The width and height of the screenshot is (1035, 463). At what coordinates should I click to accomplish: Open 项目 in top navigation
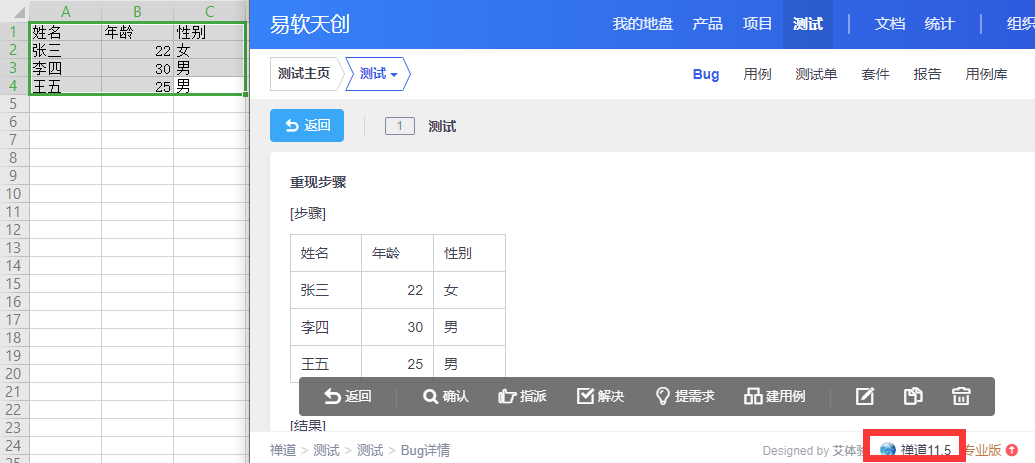click(757, 24)
